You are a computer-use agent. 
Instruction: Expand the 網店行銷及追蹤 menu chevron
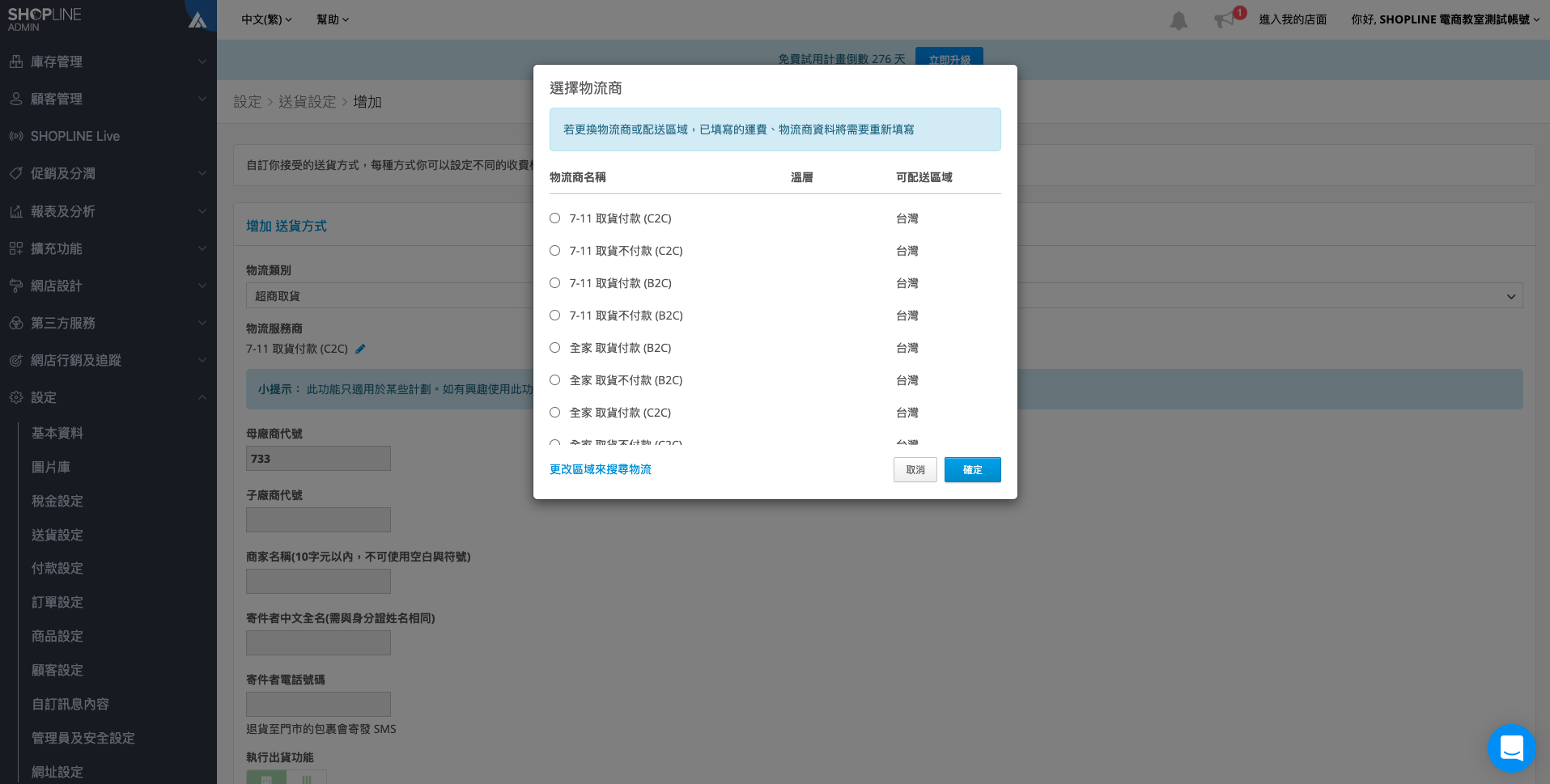click(x=202, y=360)
